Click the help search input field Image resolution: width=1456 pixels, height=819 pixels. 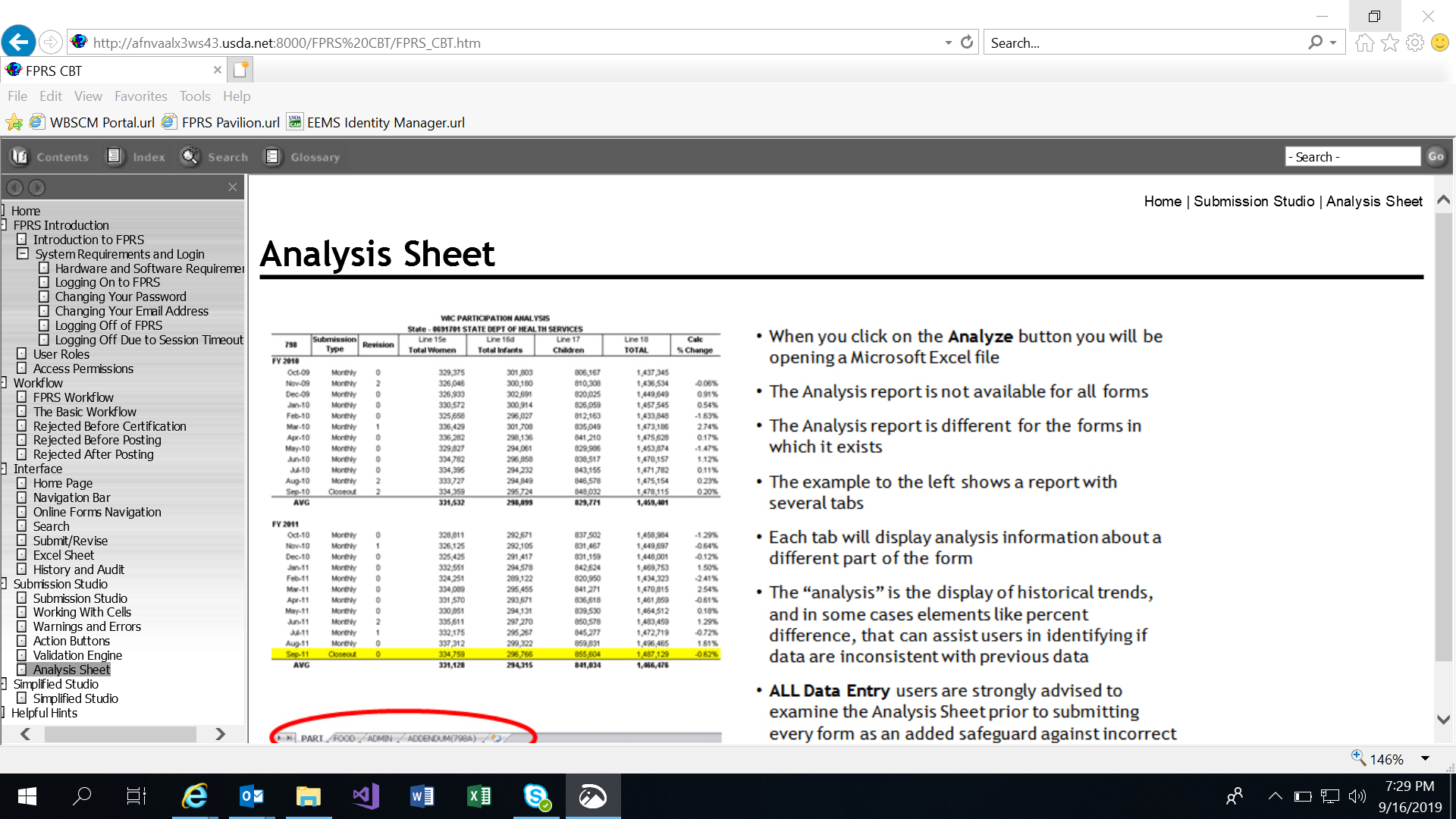pyautogui.click(x=1352, y=156)
